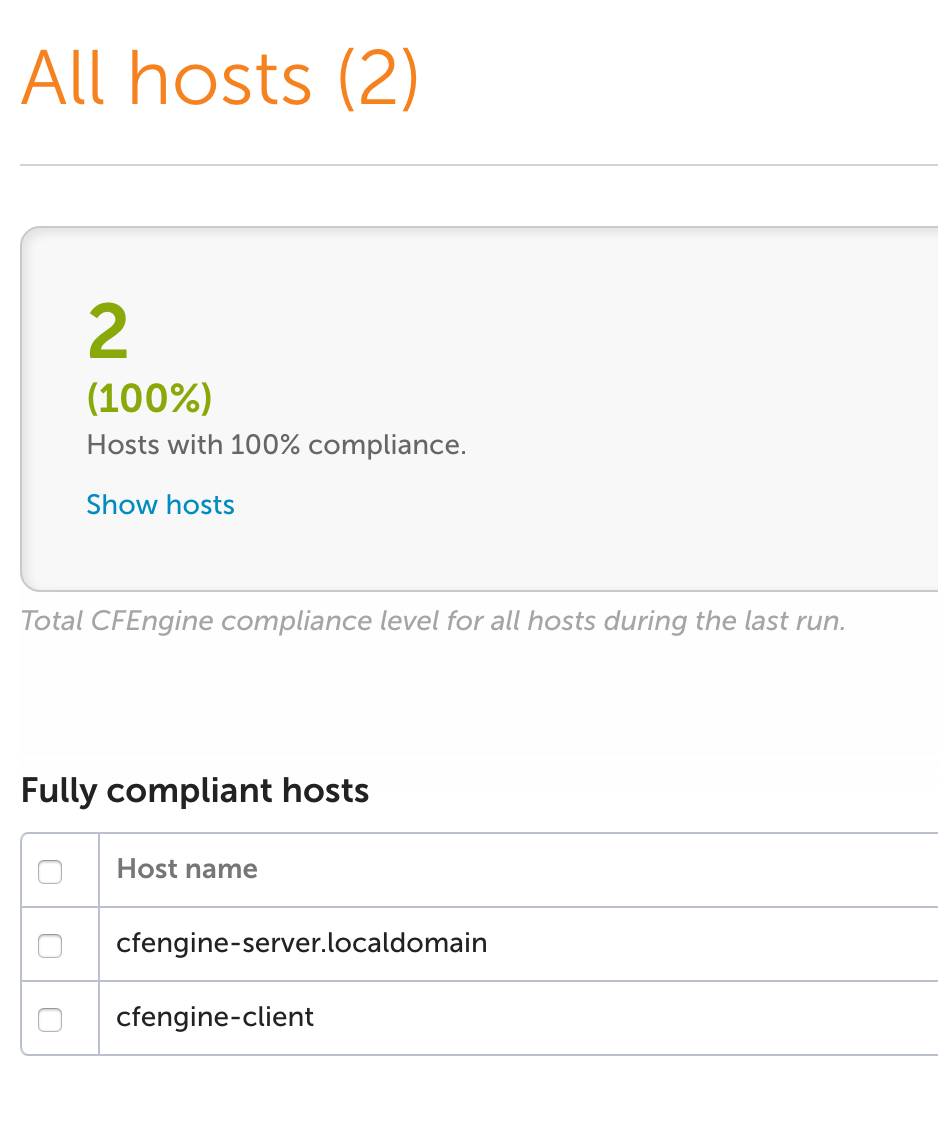This screenshot has height=1140, width=938.
Task: Click the italic Total CFEngine compliance caption
Action: click(433, 621)
